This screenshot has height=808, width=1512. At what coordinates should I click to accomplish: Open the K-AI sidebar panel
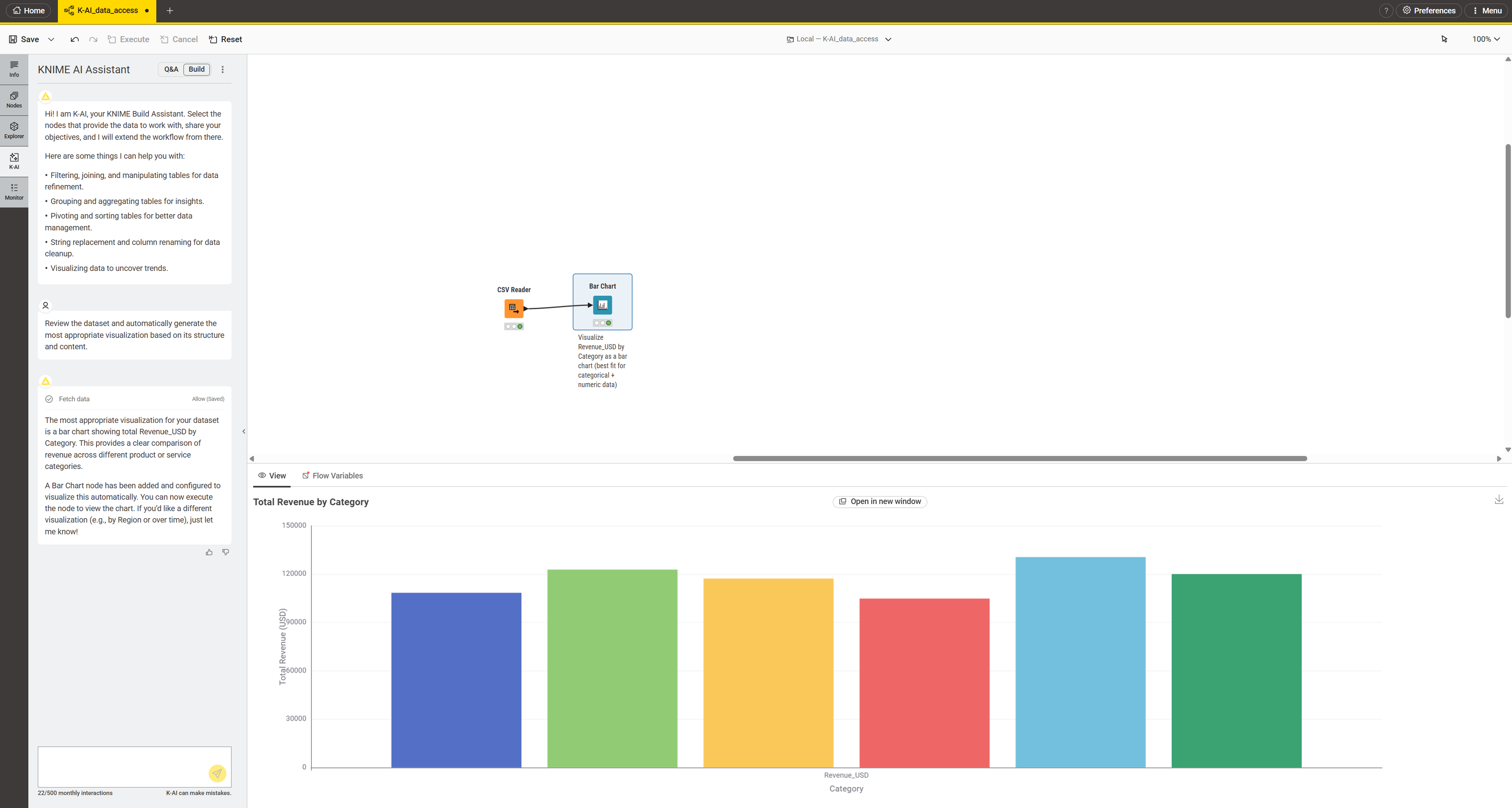(x=14, y=161)
